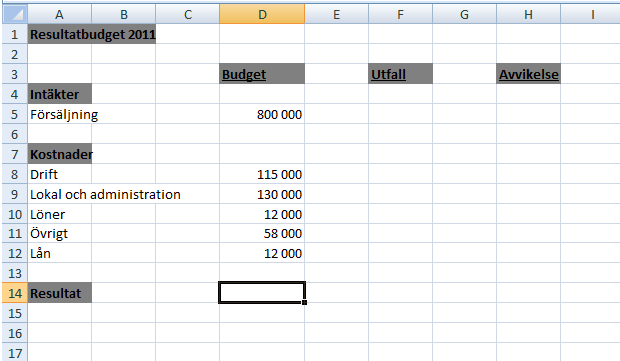Select row 3 header

[15, 74]
